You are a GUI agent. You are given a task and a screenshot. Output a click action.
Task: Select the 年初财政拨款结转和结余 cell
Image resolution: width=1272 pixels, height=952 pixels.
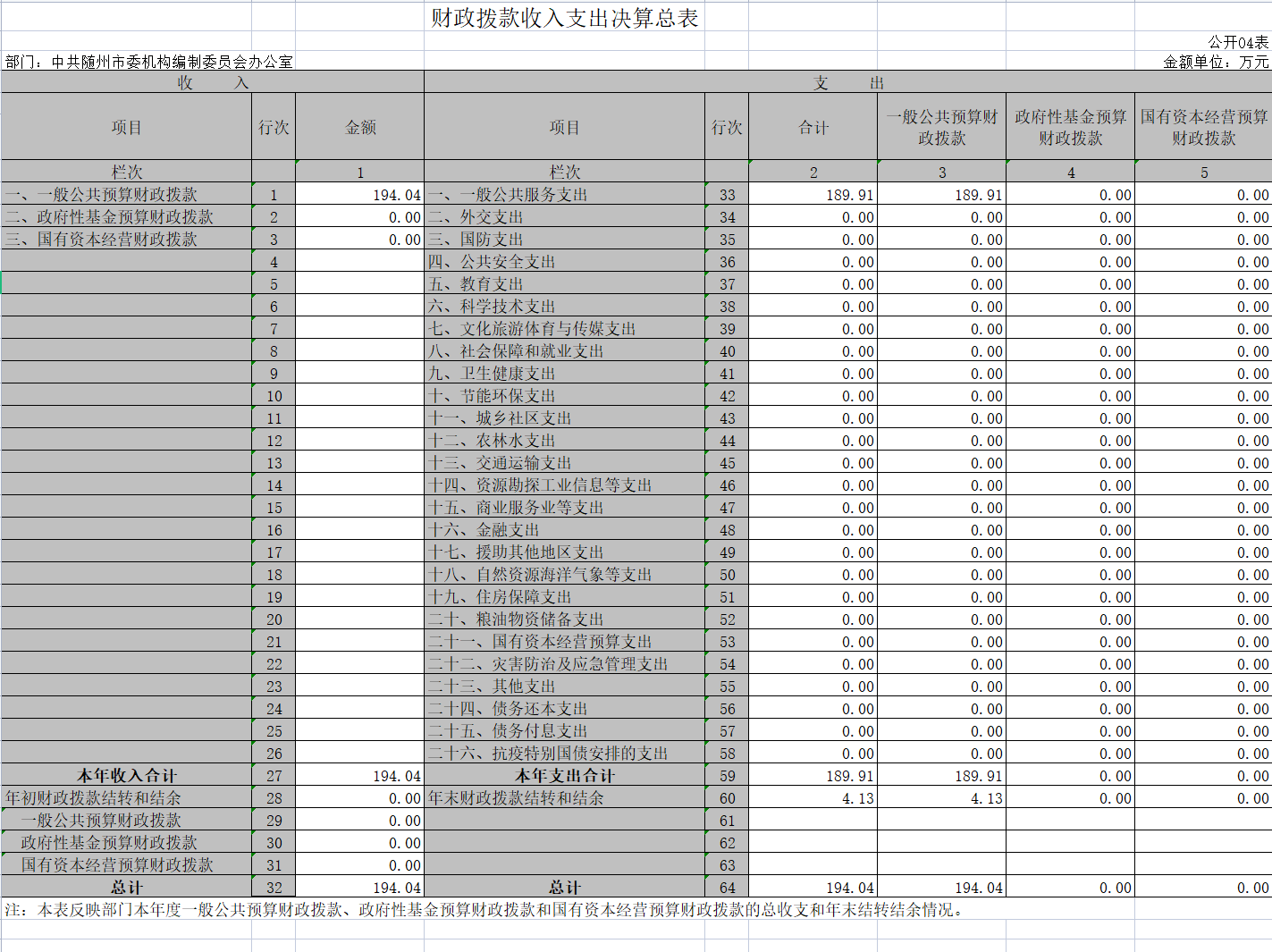(x=93, y=798)
